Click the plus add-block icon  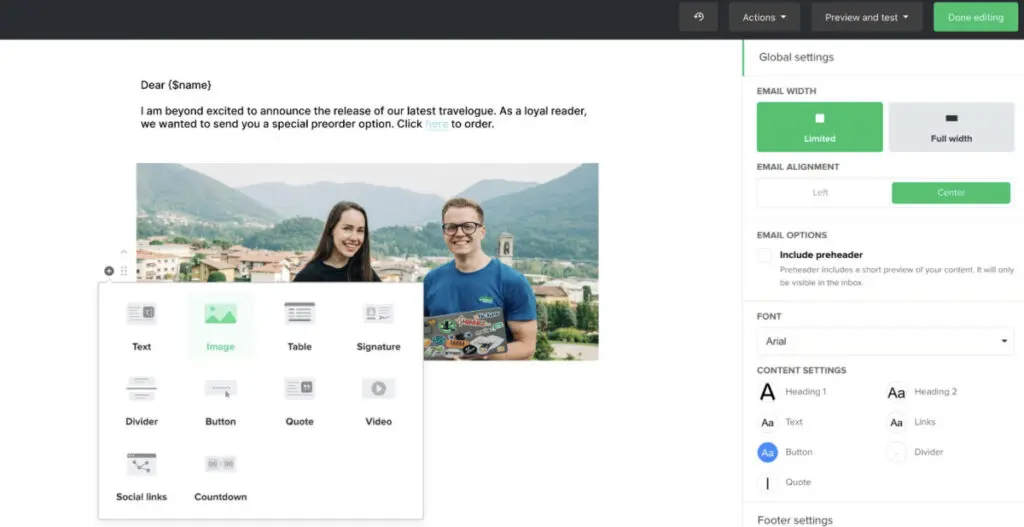(x=109, y=271)
